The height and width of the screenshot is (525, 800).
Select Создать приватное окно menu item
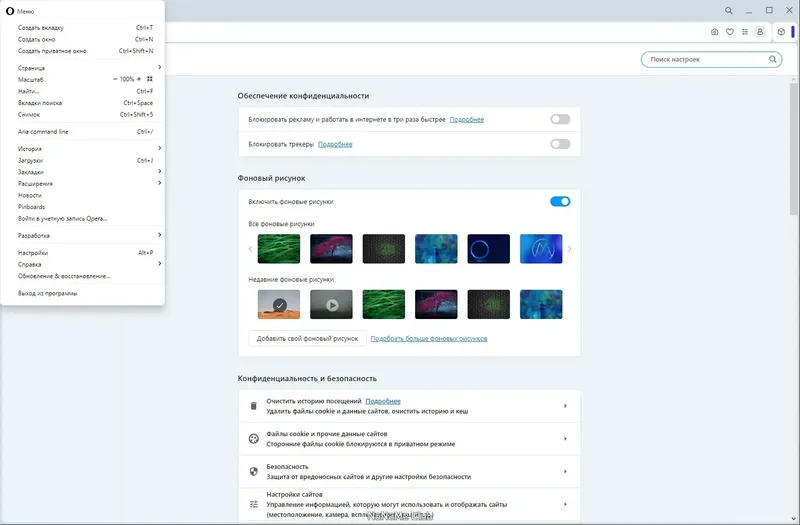point(83,51)
